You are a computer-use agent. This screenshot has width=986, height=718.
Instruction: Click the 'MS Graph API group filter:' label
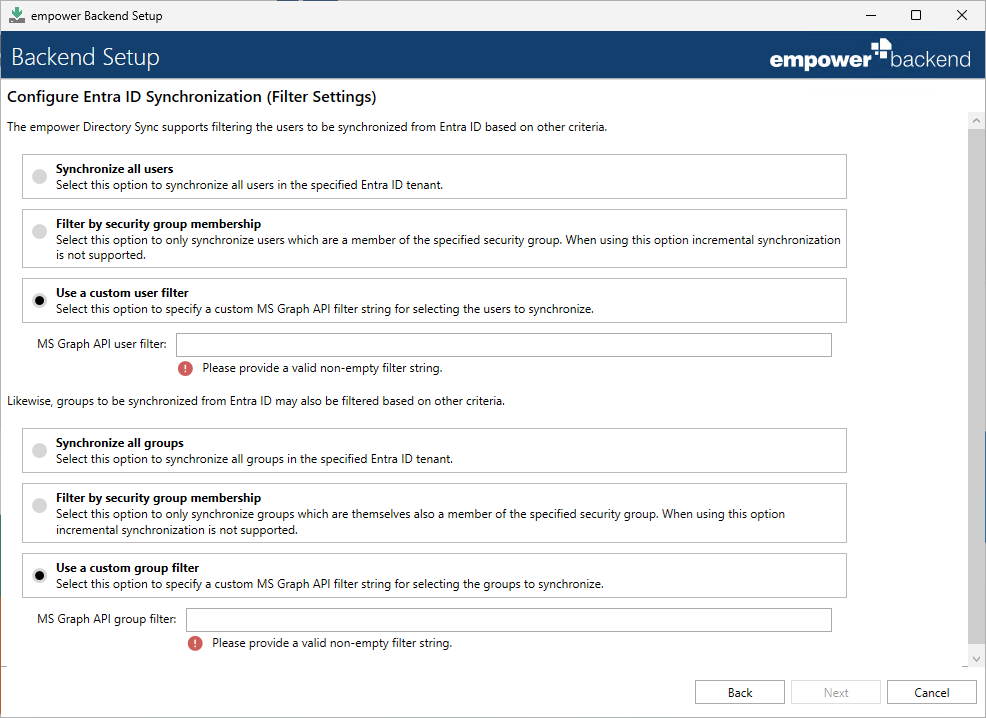point(107,619)
